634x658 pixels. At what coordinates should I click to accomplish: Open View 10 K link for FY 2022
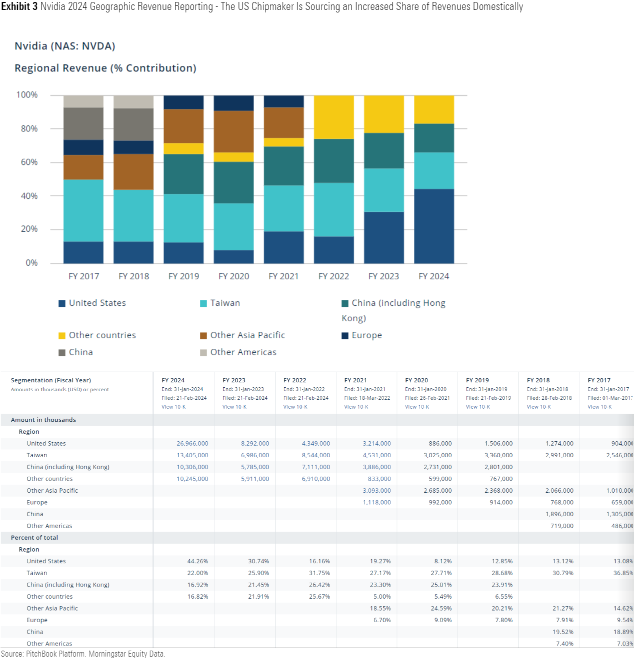tap(296, 408)
